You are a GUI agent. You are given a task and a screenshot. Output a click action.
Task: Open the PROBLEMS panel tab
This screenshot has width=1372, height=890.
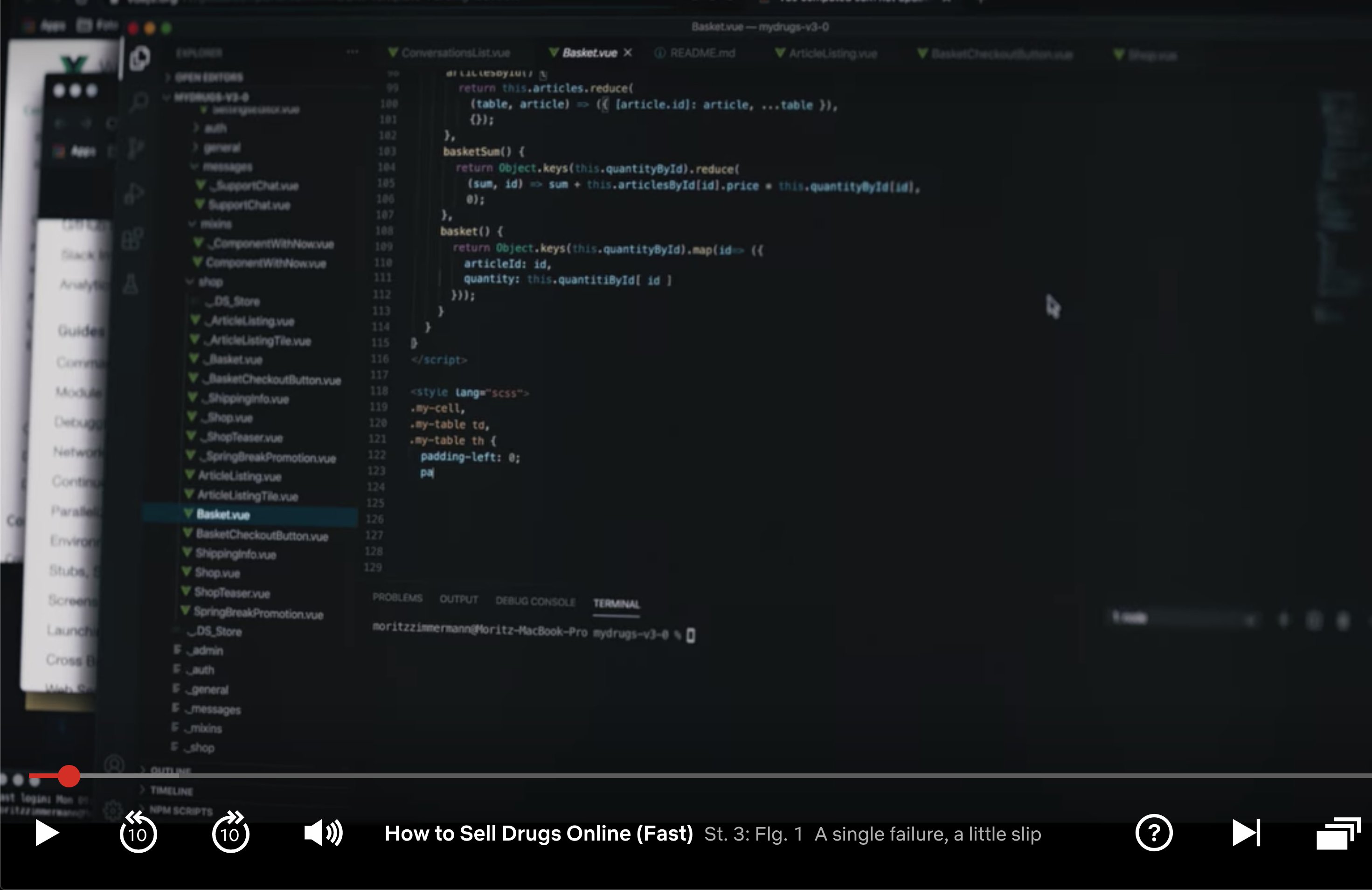[398, 598]
